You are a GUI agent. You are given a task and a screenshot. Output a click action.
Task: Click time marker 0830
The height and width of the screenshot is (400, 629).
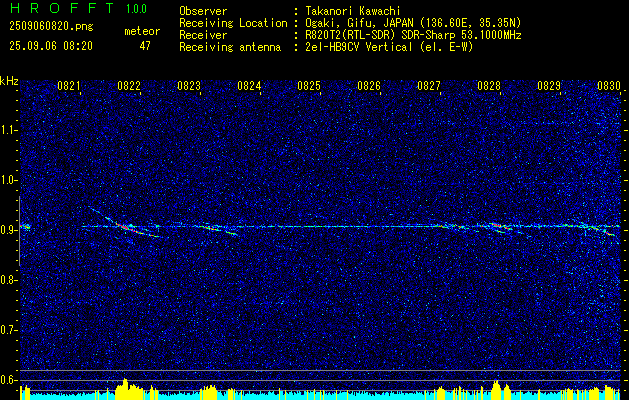tap(609, 85)
